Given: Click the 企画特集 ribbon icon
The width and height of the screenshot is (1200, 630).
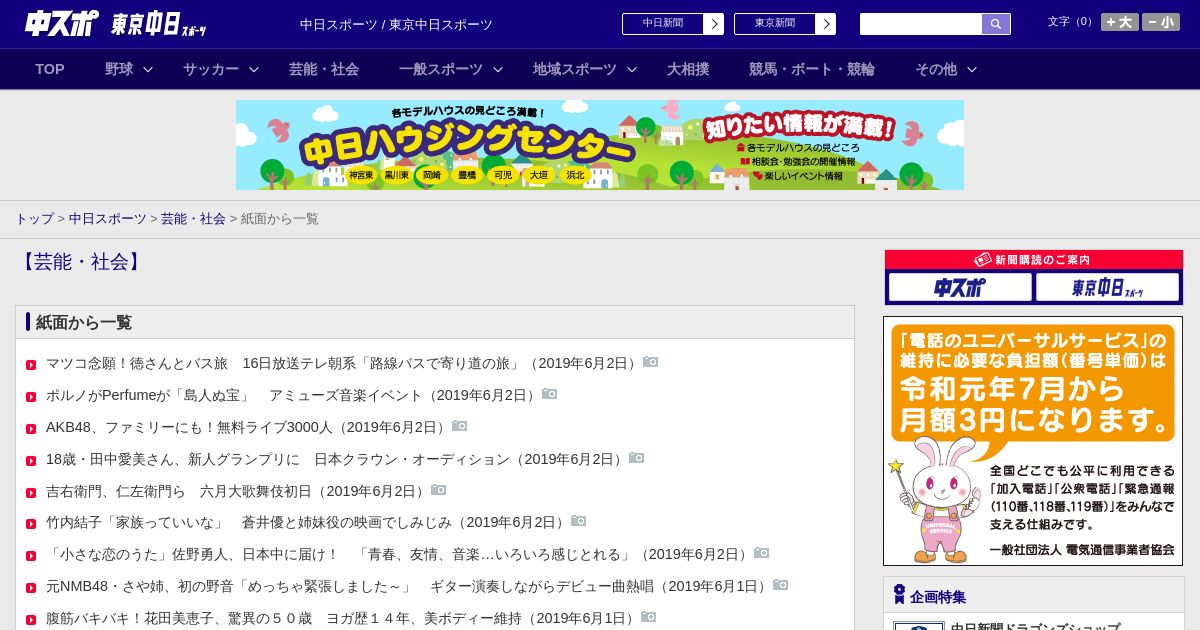Looking at the screenshot, I should pyautogui.click(x=899, y=595).
